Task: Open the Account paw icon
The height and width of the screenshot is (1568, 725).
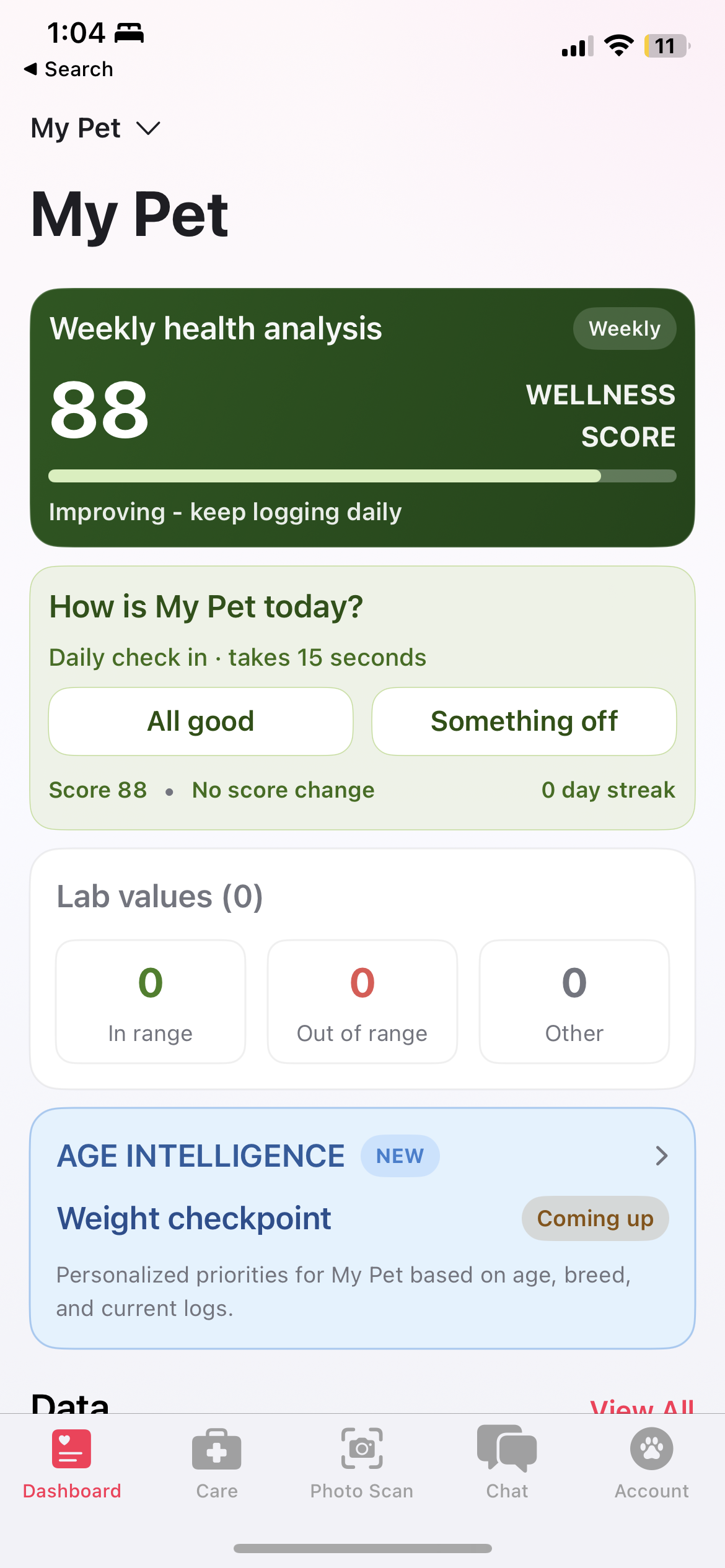Action: point(651,1448)
